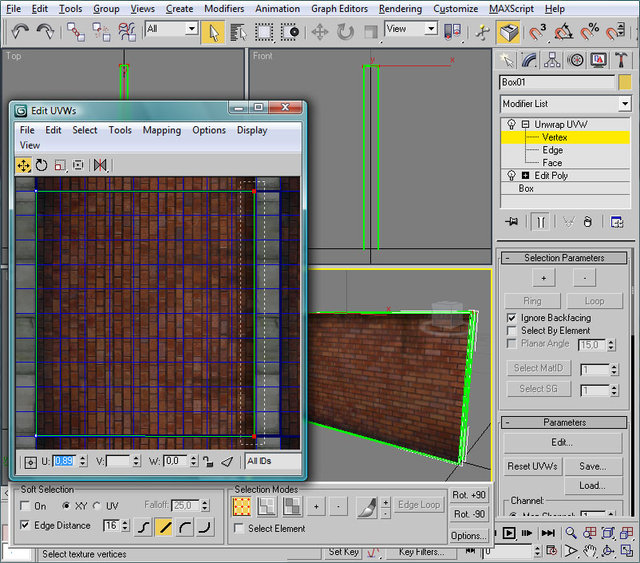Open the Modifier List dropdown
The height and width of the screenshot is (563, 640).
pos(625,103)
